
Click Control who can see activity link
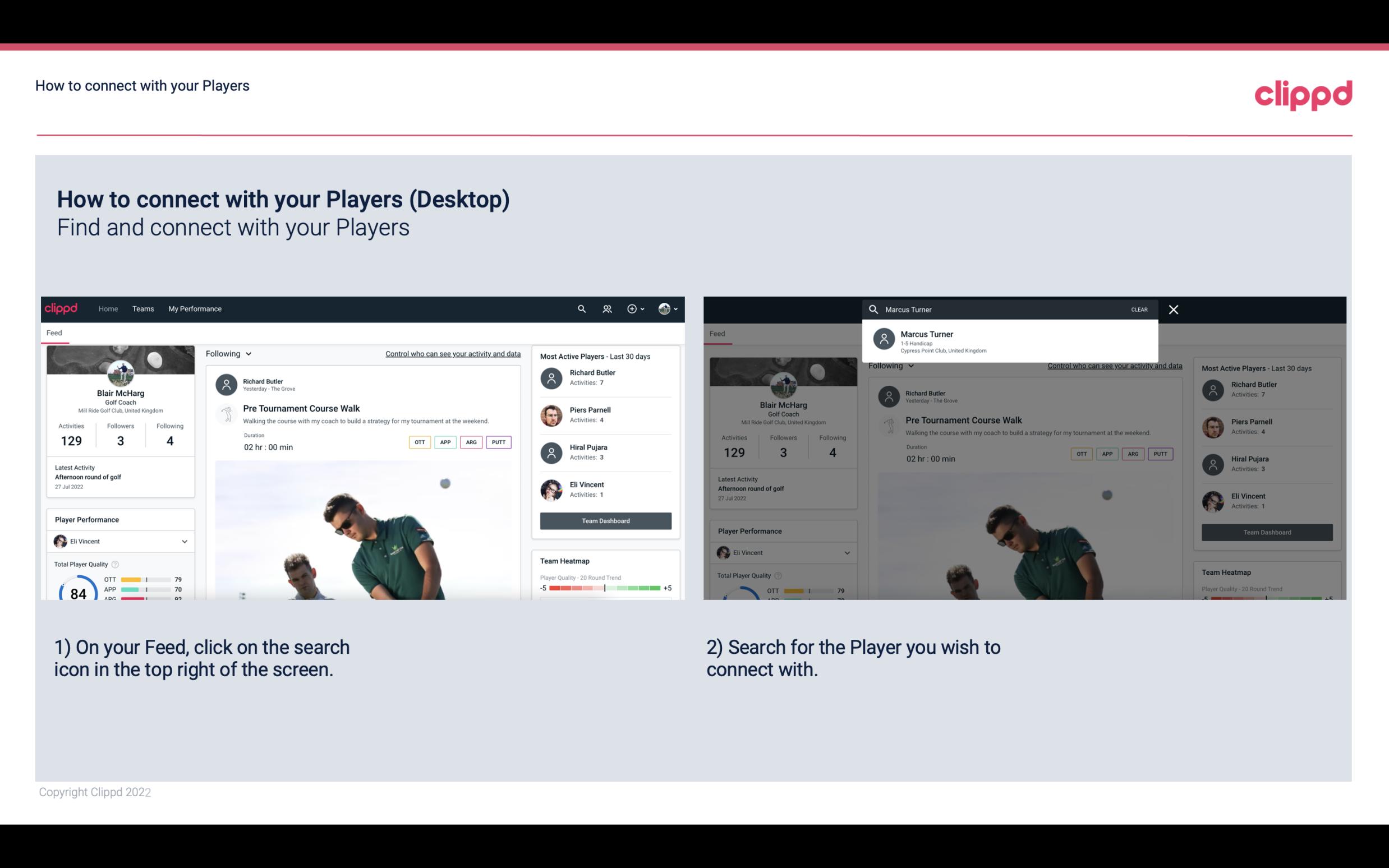[452, 353]
